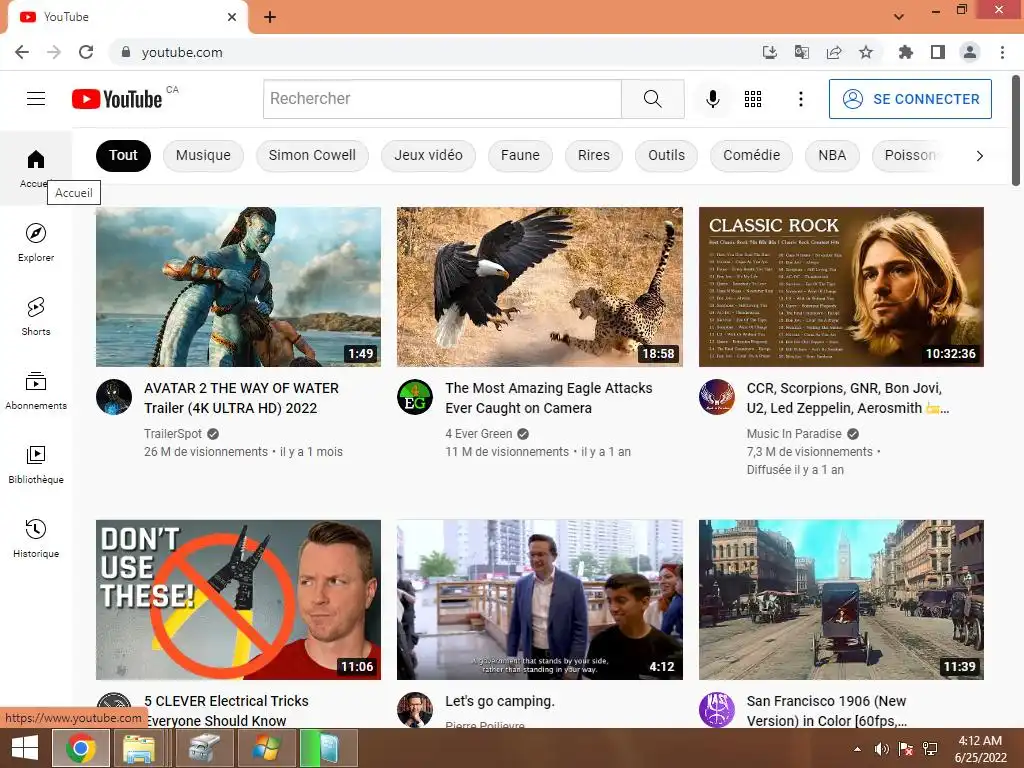Open a new browser tab
The height and width of the screenshot is (768, 1024).
tap(270, 17)
